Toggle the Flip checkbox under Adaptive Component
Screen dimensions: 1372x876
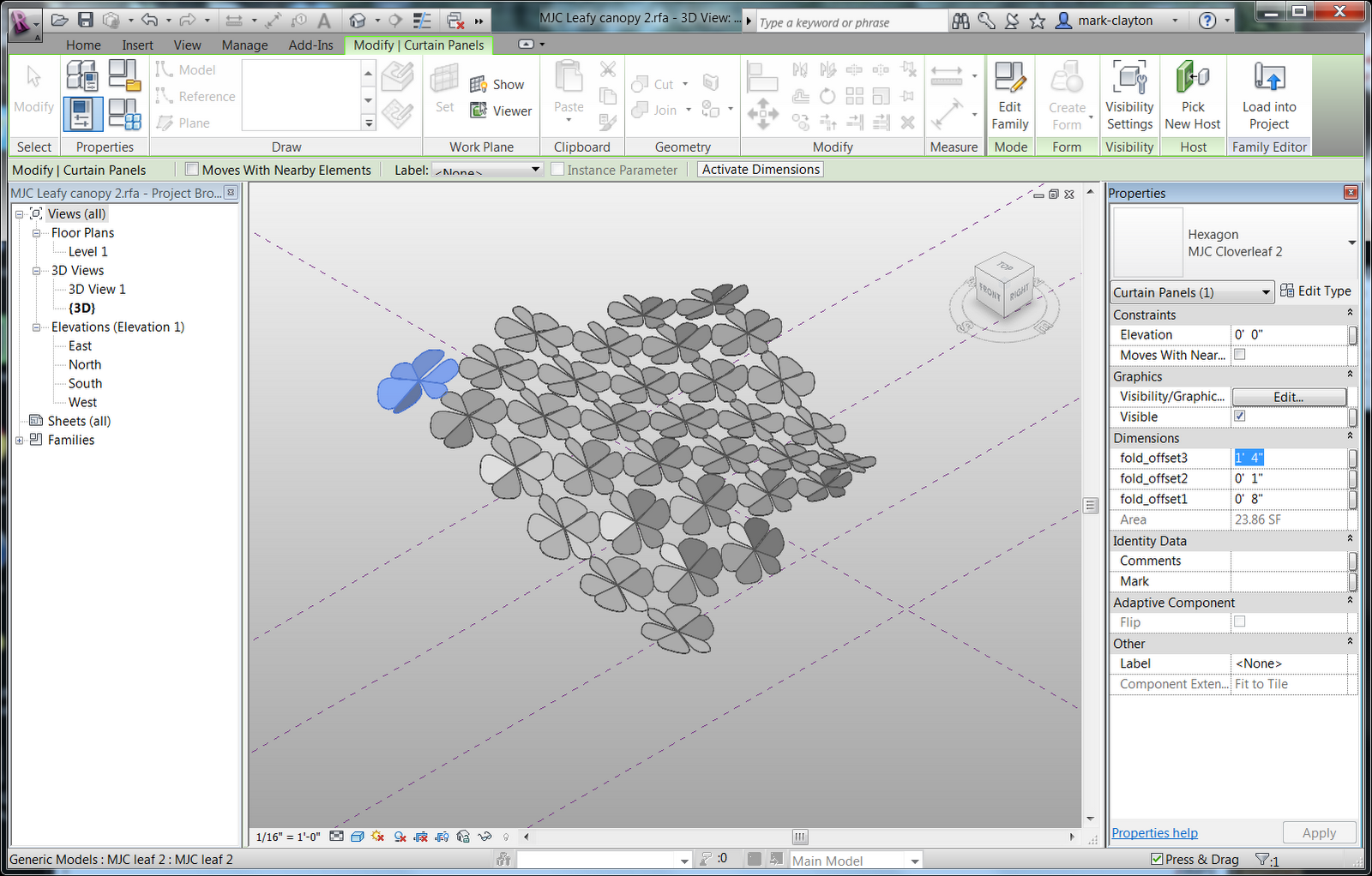click(1239, 621)
